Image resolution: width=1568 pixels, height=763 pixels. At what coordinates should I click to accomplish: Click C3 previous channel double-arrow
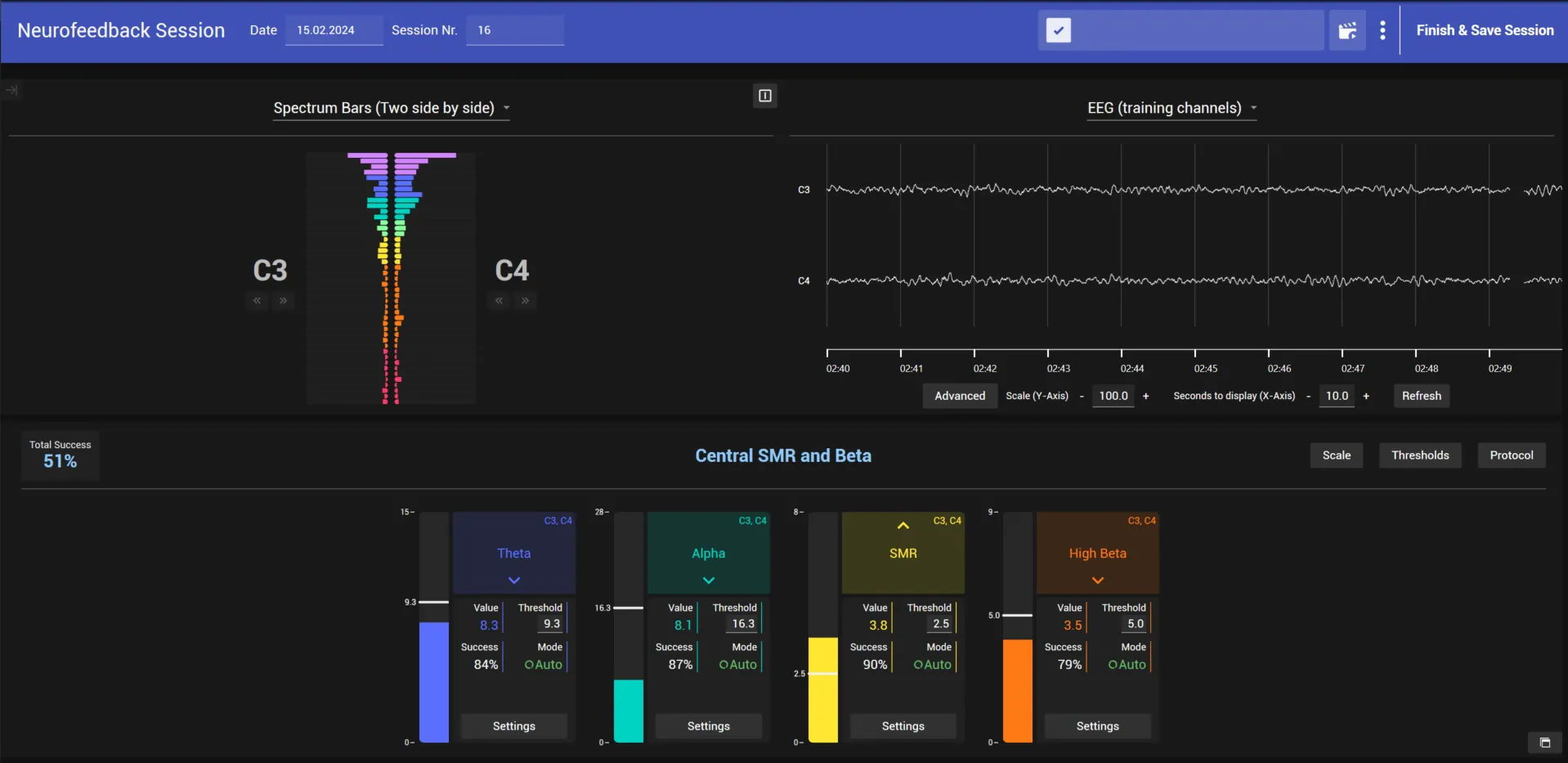point(257,301)
